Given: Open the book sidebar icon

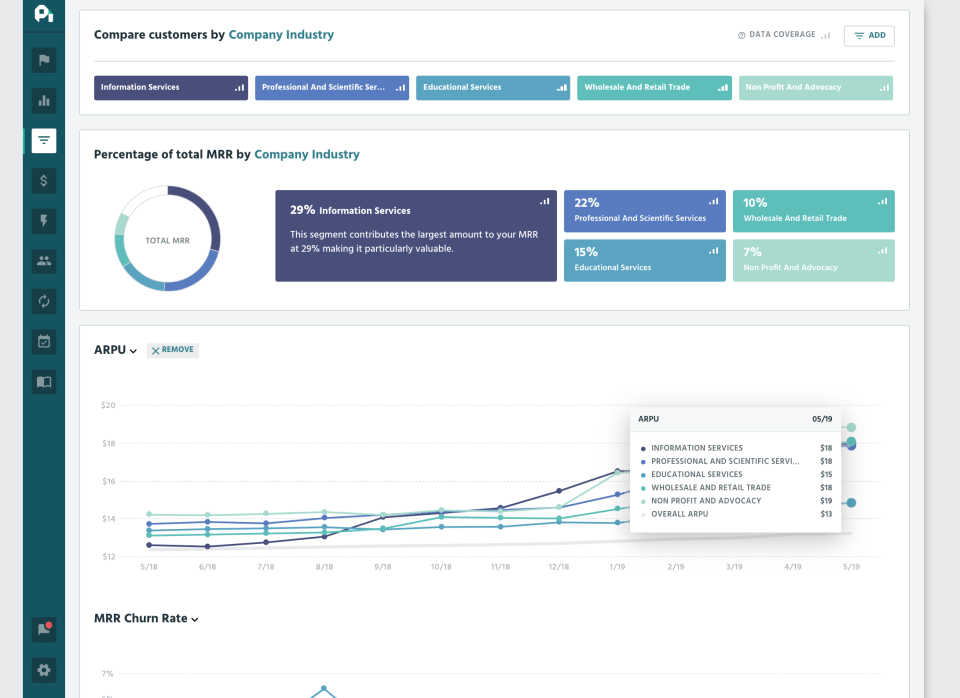Looking at the screenshot, I should 43,382.
